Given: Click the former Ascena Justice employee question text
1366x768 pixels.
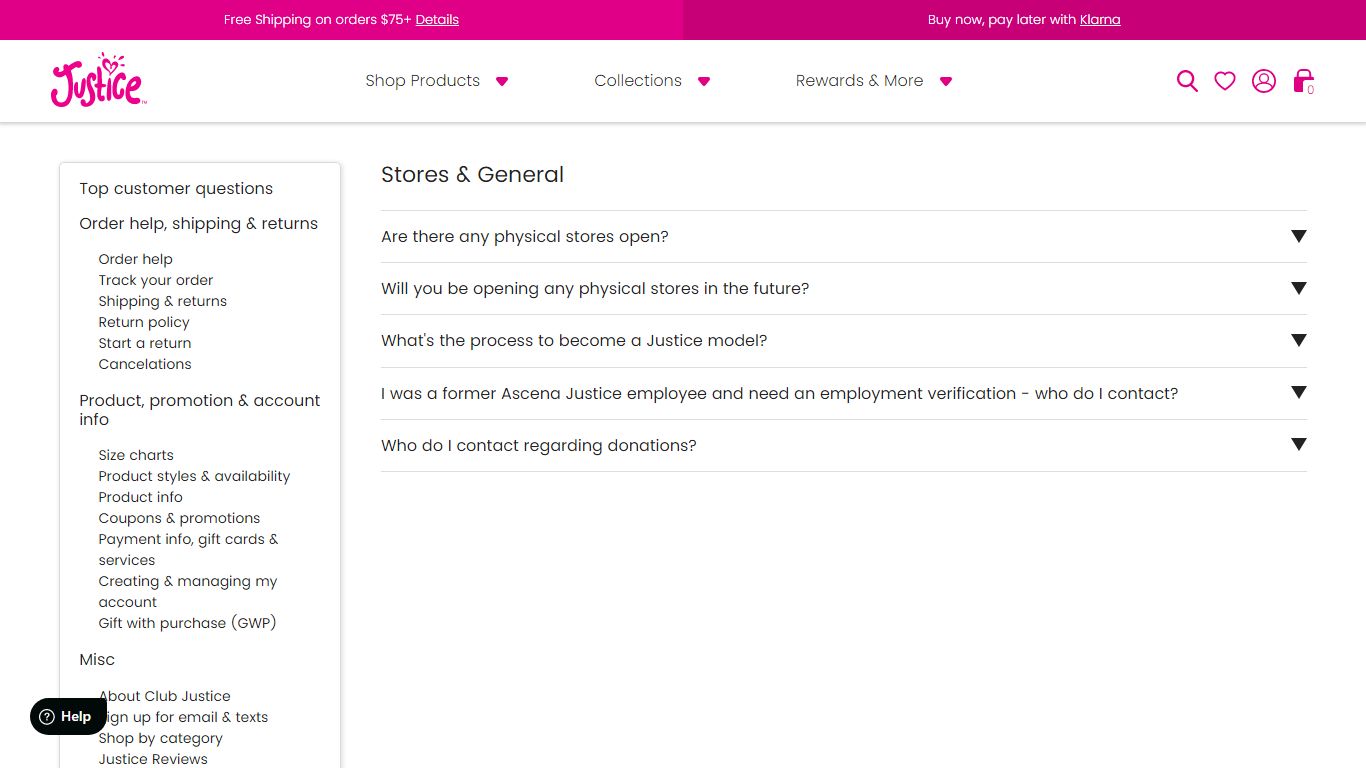Looking at the screenshot, I should [x=779, y=394].
